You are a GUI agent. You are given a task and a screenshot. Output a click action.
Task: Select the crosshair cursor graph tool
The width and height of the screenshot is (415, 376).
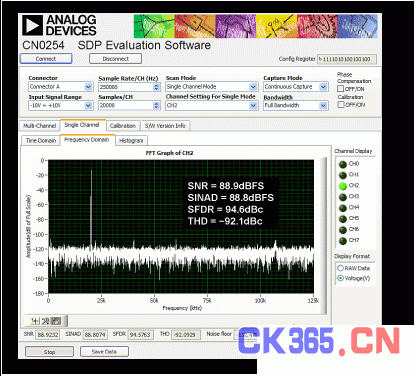pos(35,321)
